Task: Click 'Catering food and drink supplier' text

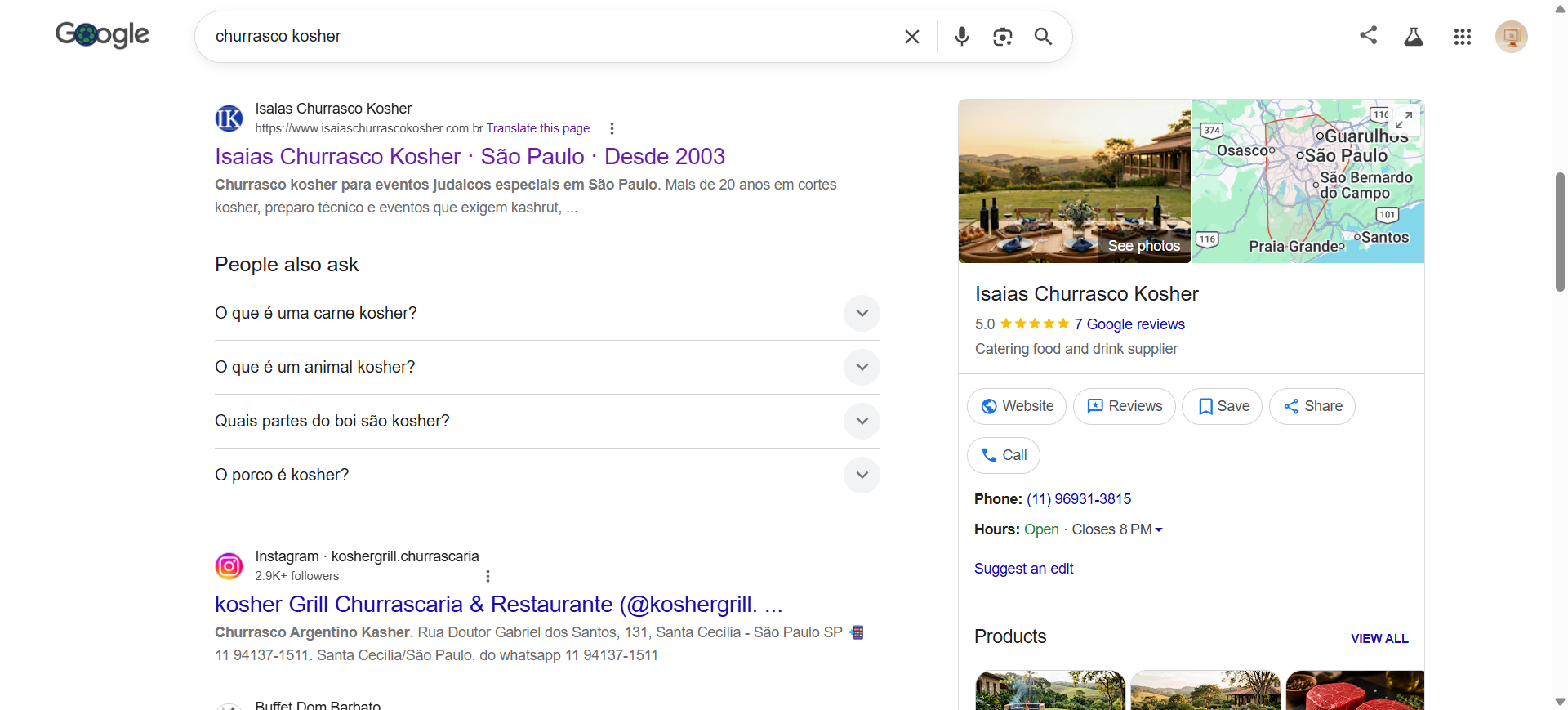Action: click(1076, 349)
